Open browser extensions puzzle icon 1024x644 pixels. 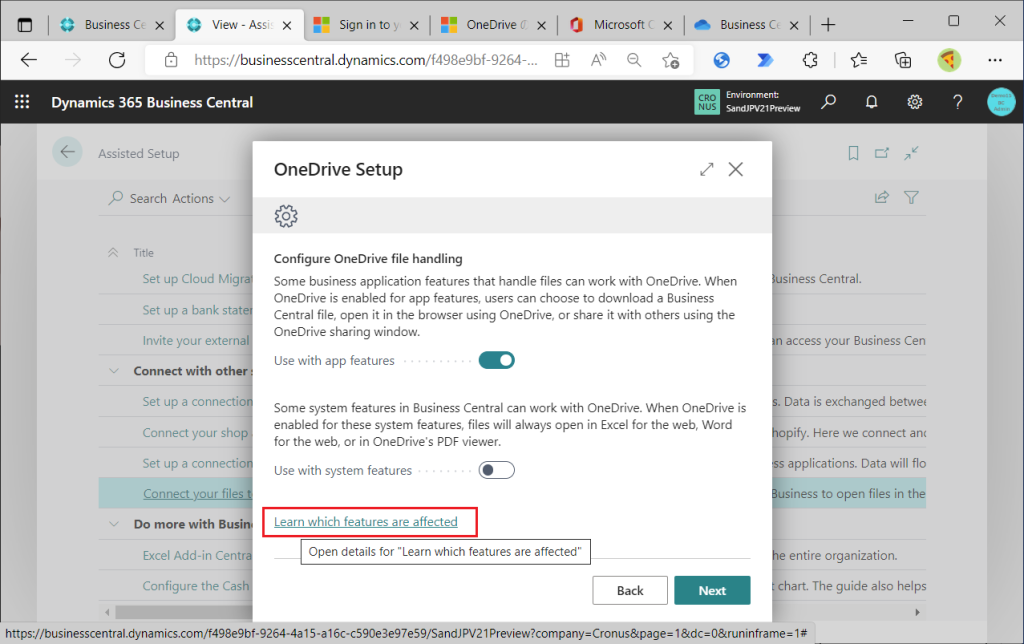810,60
